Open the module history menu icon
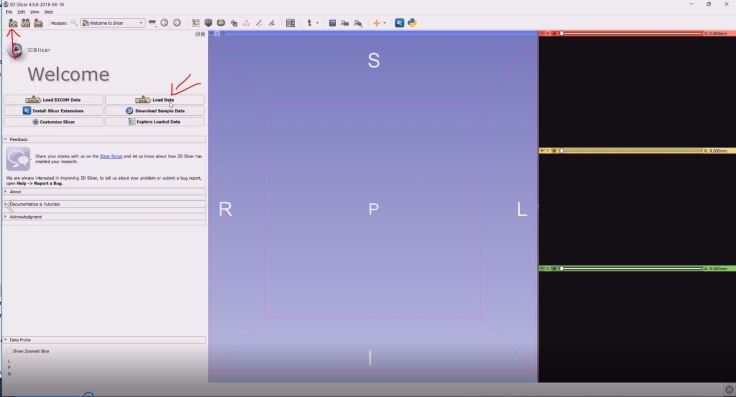Screen dimensions: 736x397 pos(152,23)
